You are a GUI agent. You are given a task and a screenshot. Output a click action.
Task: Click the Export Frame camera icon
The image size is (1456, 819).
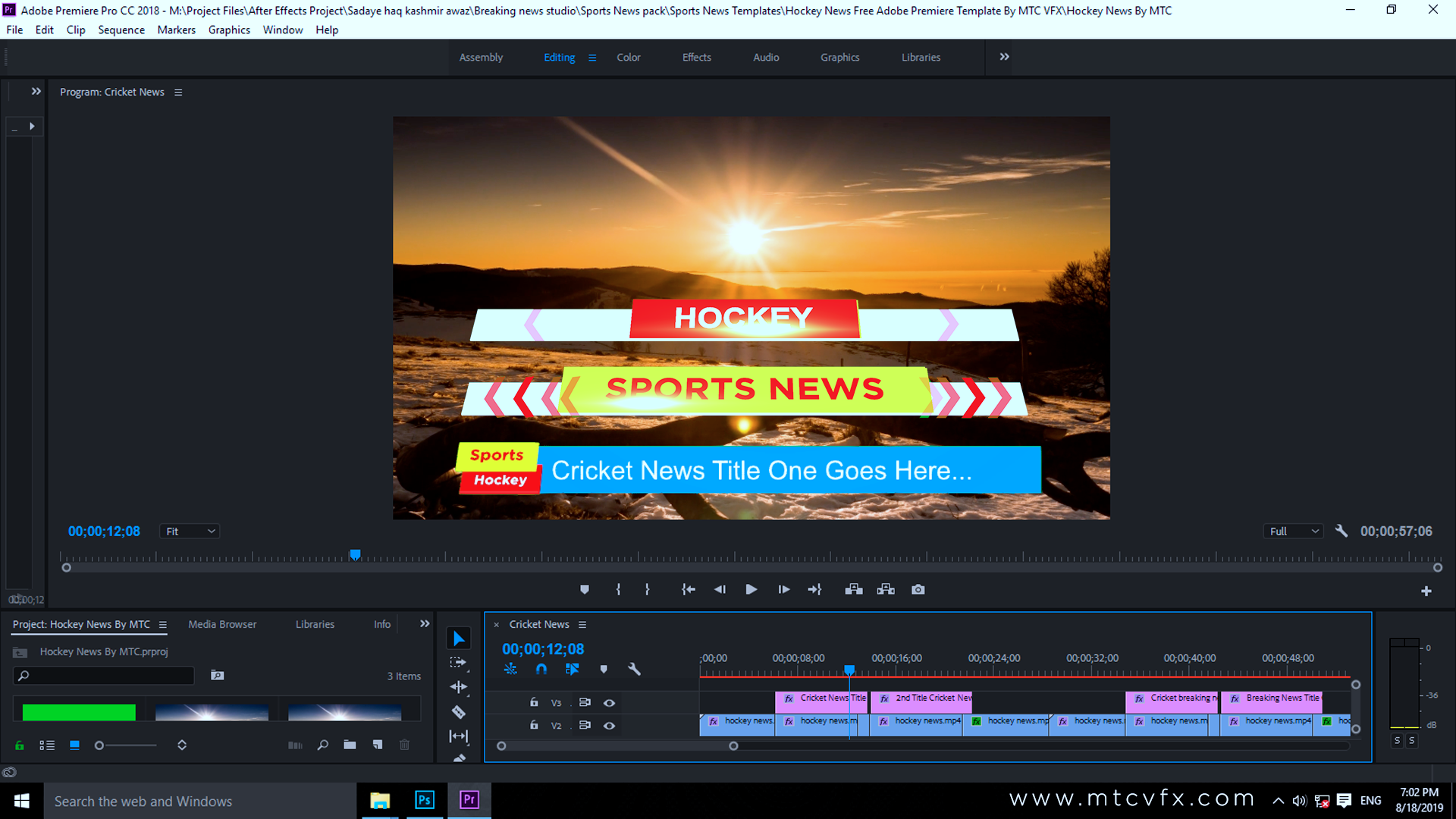point(918,589)
